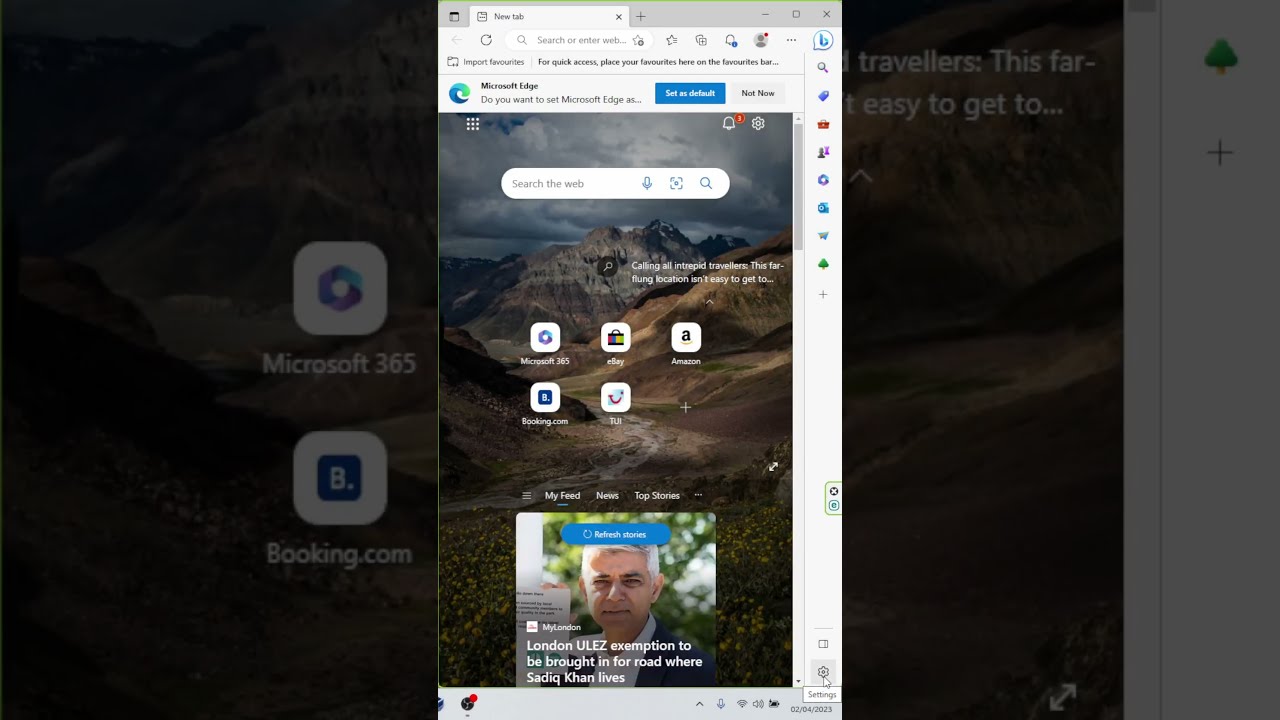
Task: Open the profile avatar menu
Action: click(x=761, y=40)
